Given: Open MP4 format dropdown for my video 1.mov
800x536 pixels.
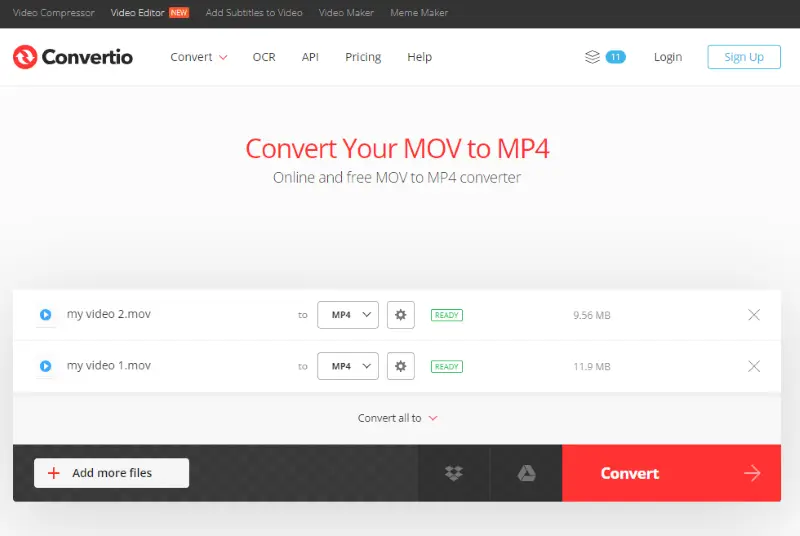Looking at the screenshot, I should pyautogui.click(x=348, y=366).
